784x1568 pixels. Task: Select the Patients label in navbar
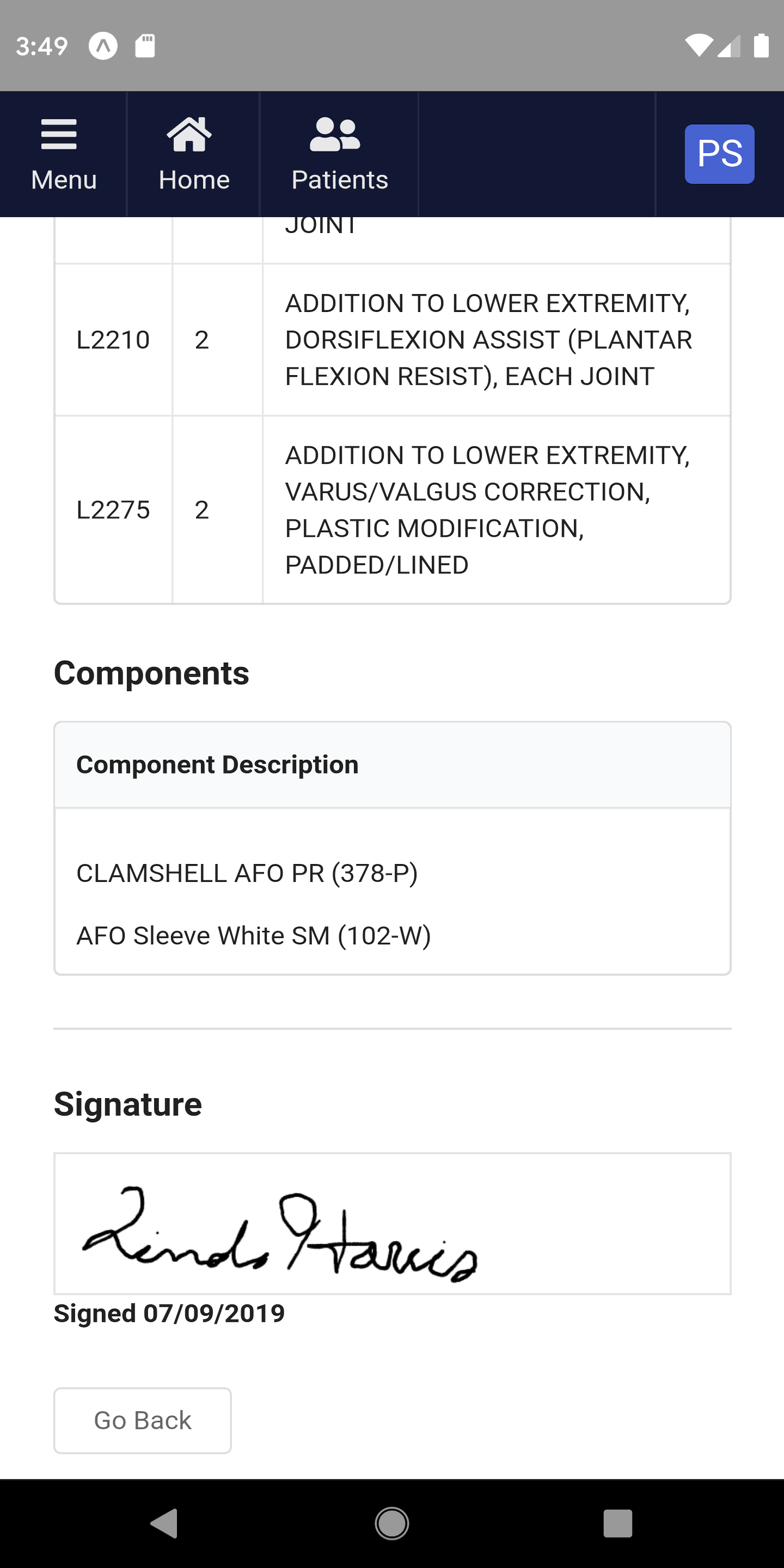click(340, 180)
